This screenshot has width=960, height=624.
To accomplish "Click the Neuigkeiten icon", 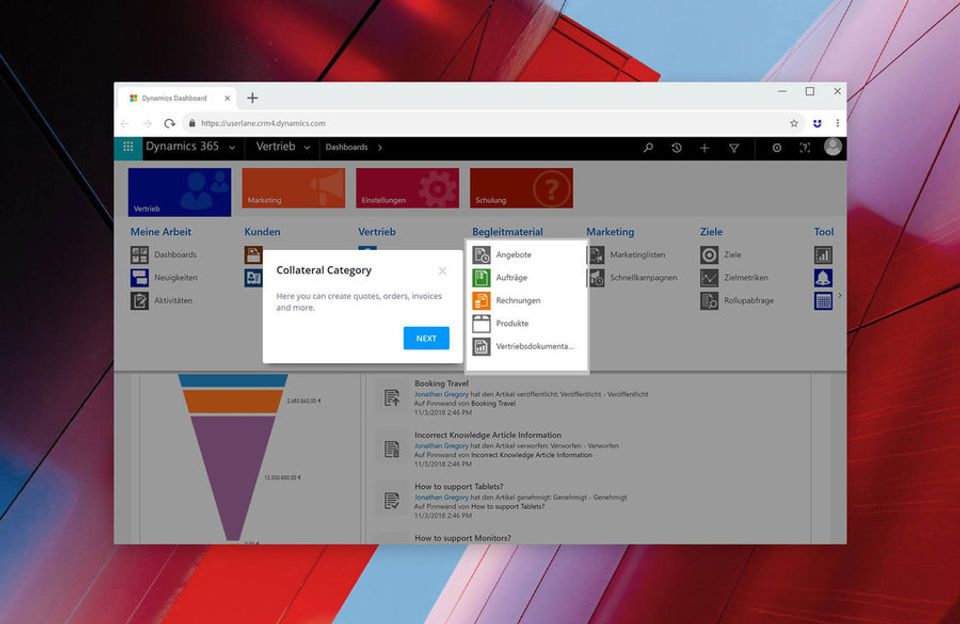I will [x=140, y=278].
